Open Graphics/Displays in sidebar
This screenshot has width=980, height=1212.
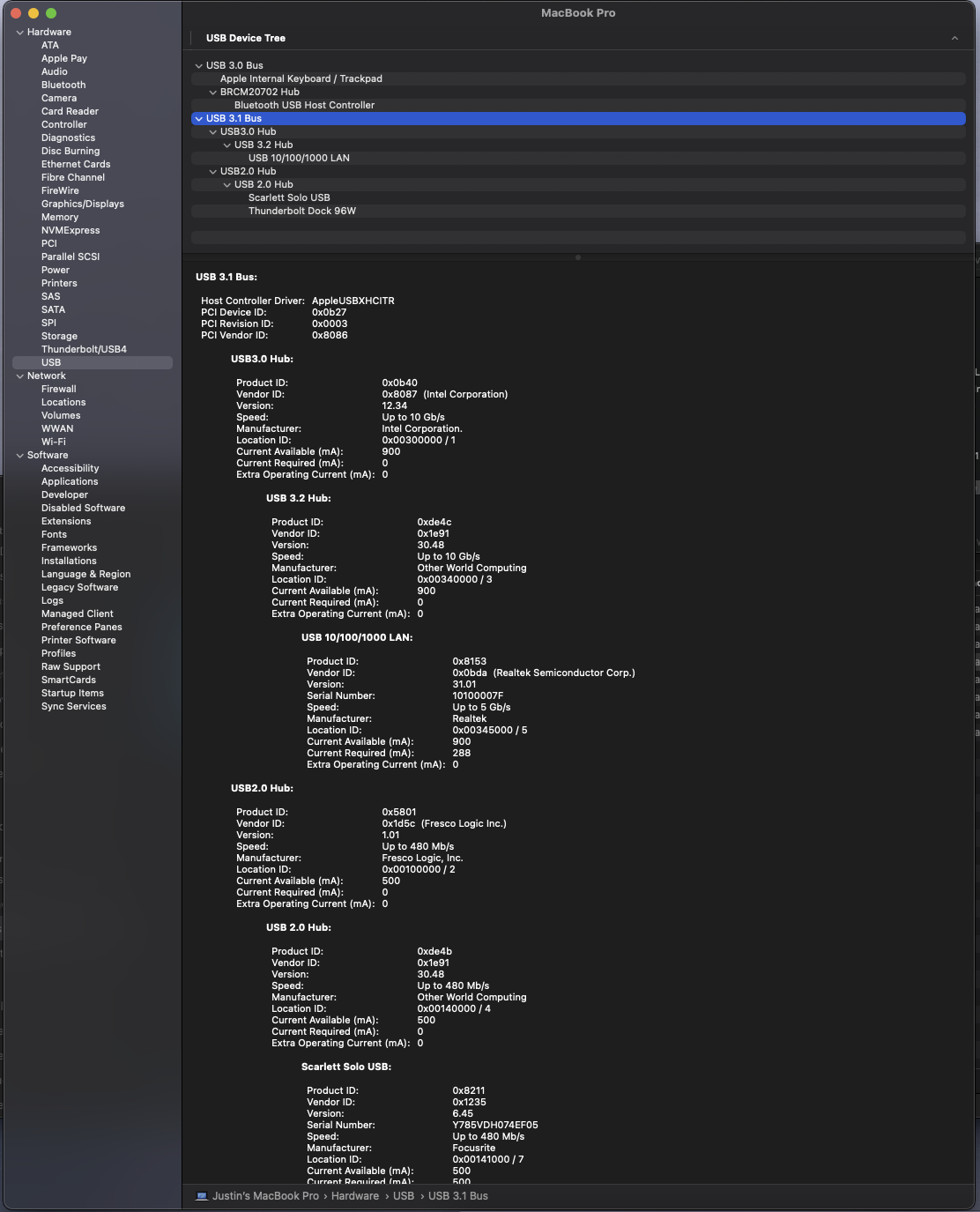(x=83, y=204)
